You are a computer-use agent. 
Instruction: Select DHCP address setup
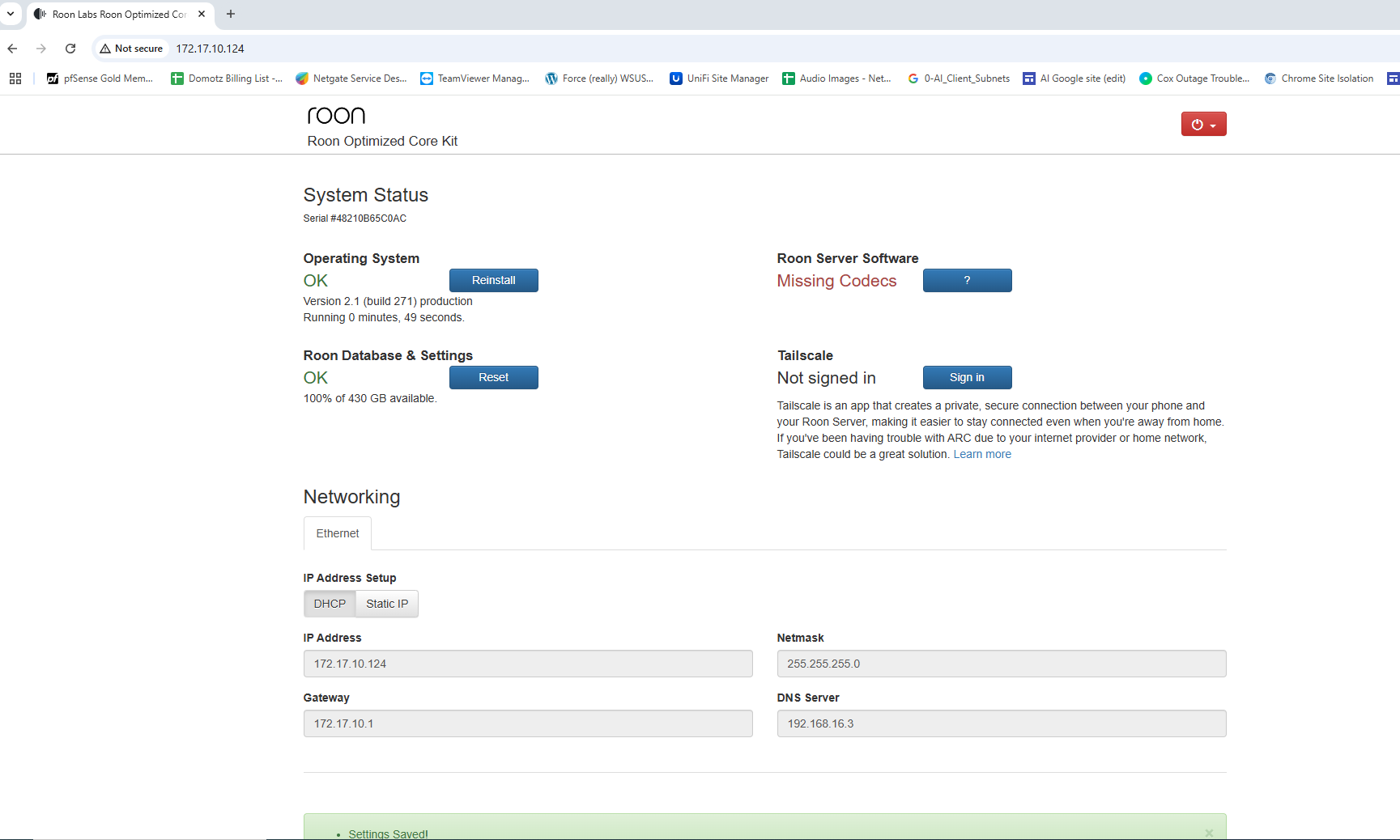click(330, 604)
